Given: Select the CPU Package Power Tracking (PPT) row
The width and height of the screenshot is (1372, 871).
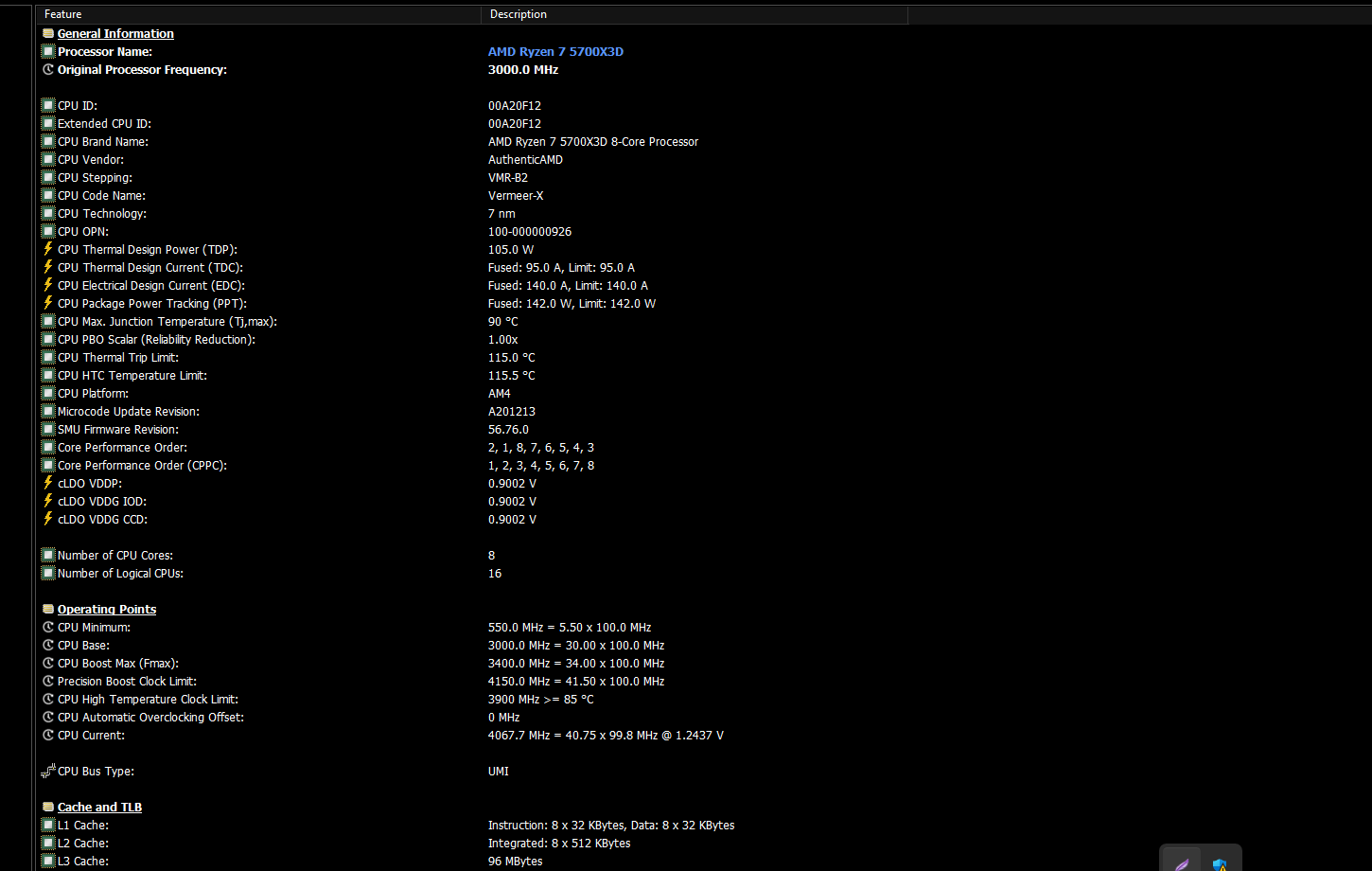Looking at the screenshot, I should point(151,304).
